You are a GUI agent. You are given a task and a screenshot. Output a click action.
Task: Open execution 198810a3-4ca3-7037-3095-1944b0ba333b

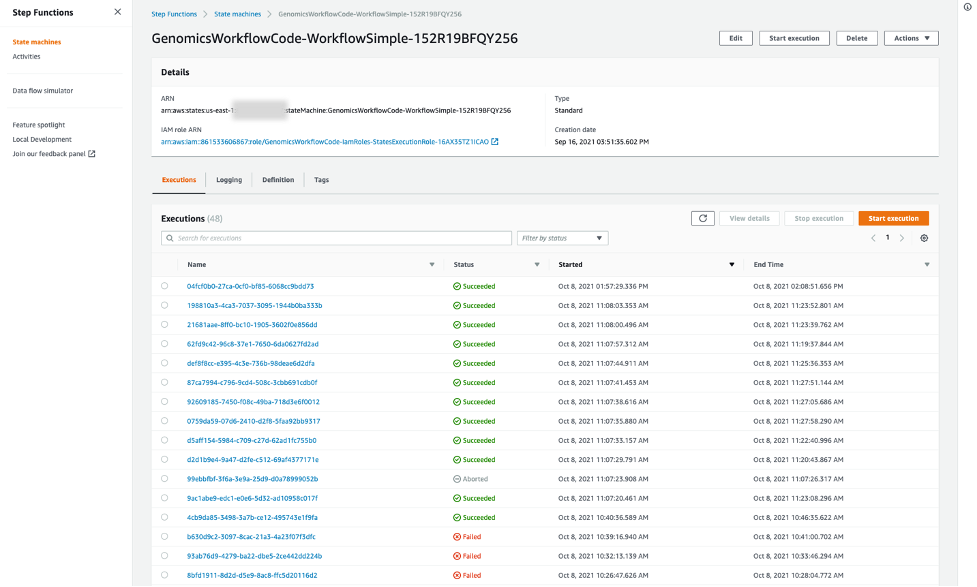pyautogui.click(x=254, y=305)
